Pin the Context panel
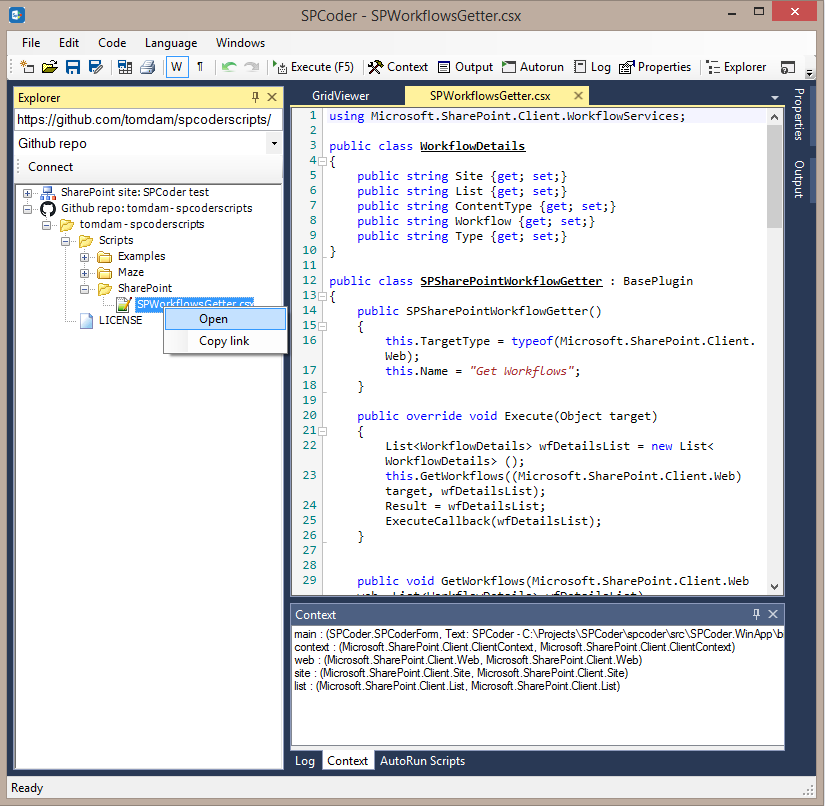 tap(756, 614)
